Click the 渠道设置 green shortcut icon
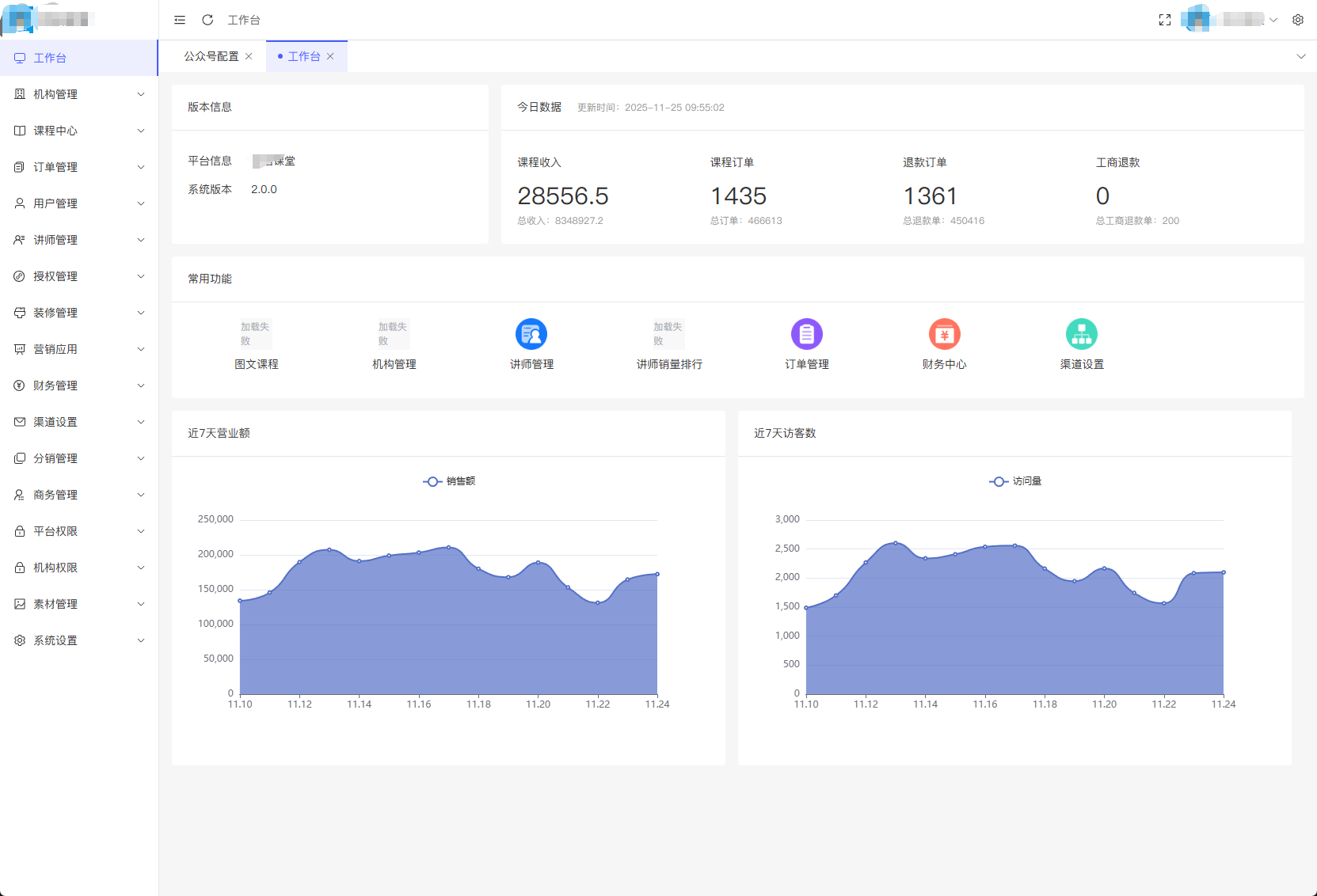Viewport: 1317px width, 896px height. [1081, 334]
